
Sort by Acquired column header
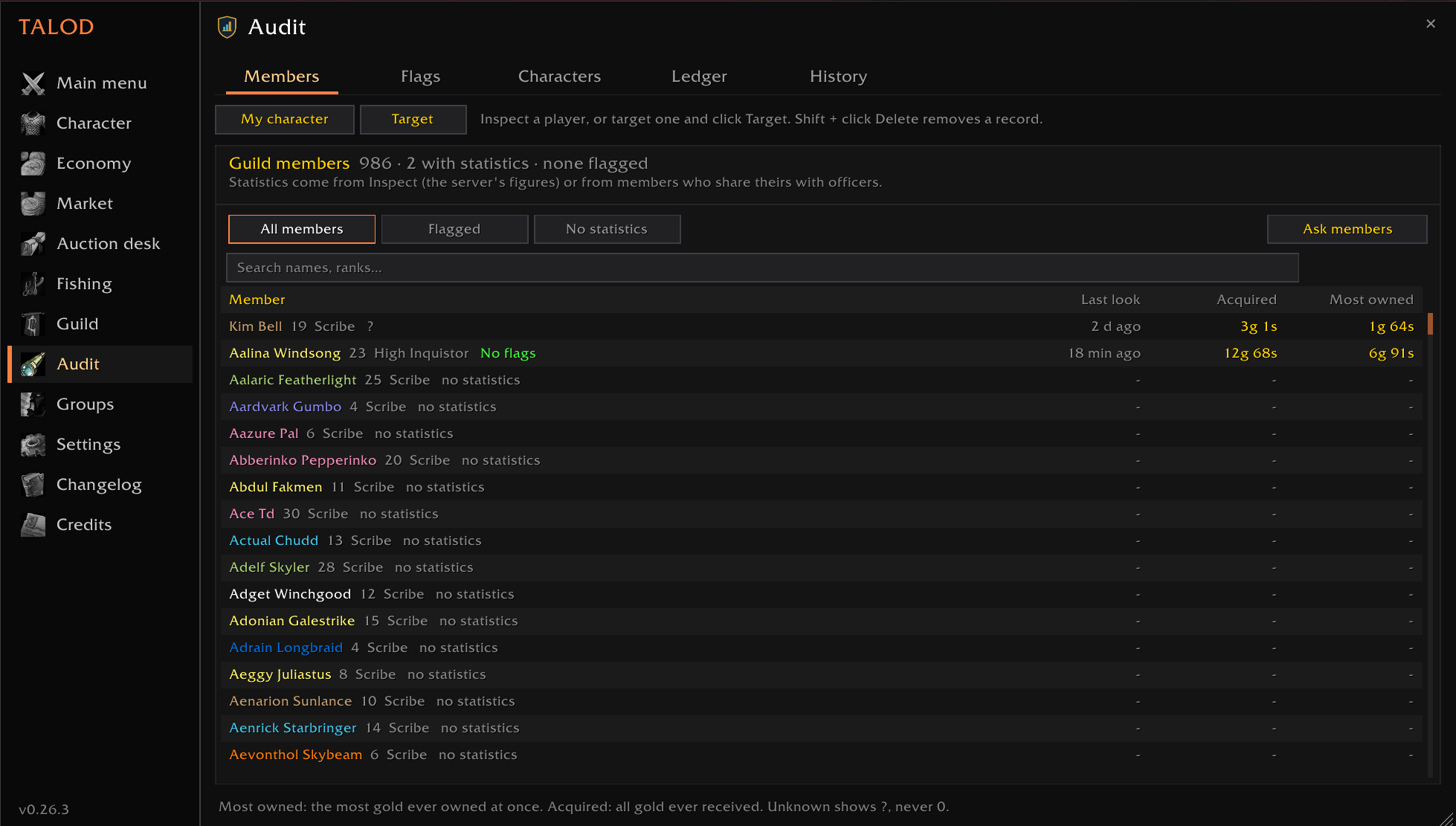[1246, 300]
